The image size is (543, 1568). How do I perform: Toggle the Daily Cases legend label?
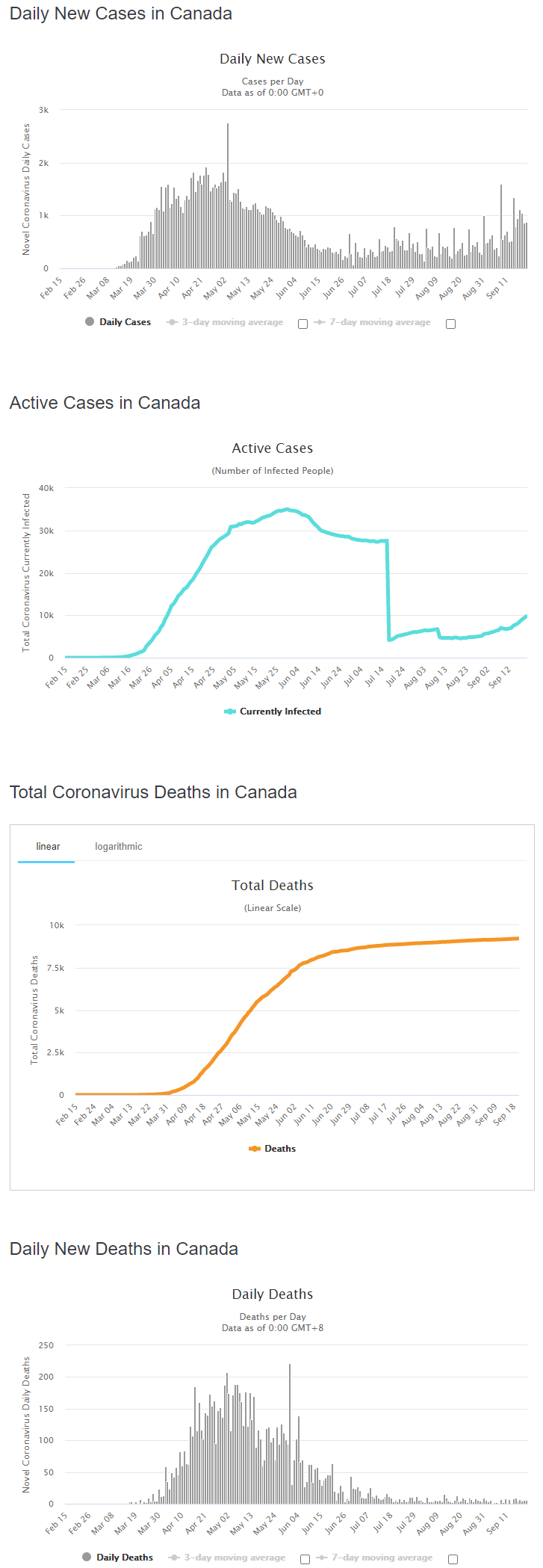coord(125,322)
